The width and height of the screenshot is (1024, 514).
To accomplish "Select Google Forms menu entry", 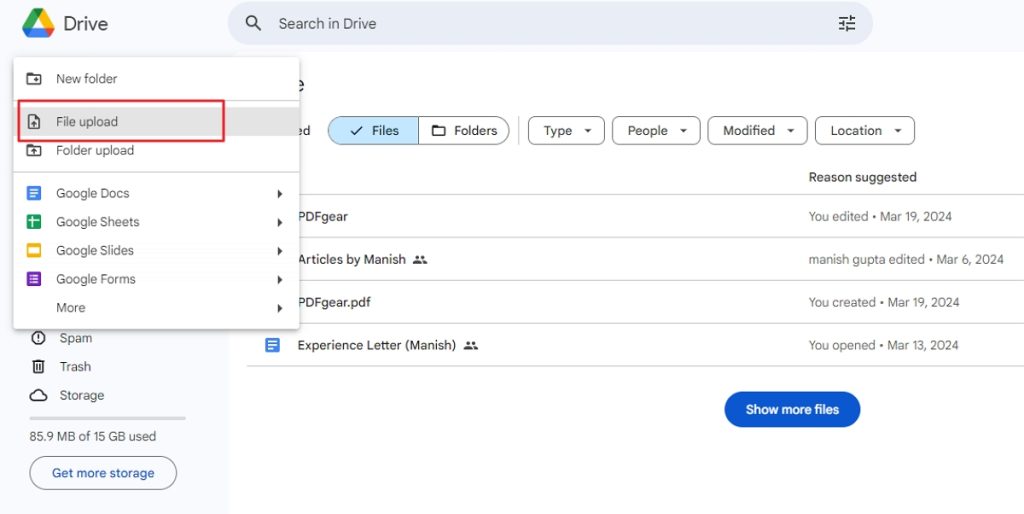I will coord(156,280).
